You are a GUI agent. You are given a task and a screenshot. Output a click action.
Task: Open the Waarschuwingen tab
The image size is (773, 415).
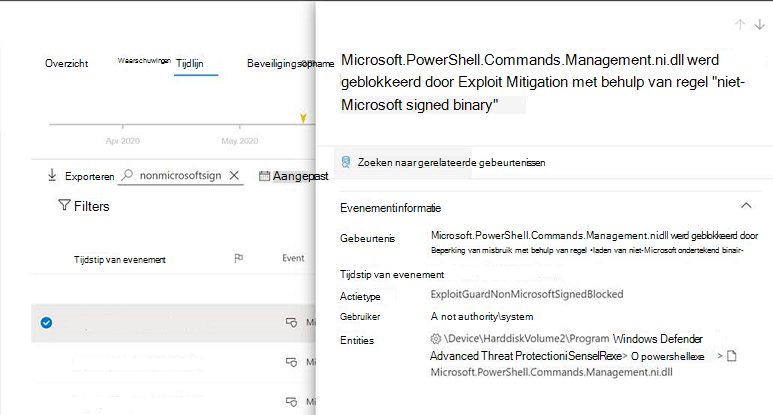pos(144,61)
